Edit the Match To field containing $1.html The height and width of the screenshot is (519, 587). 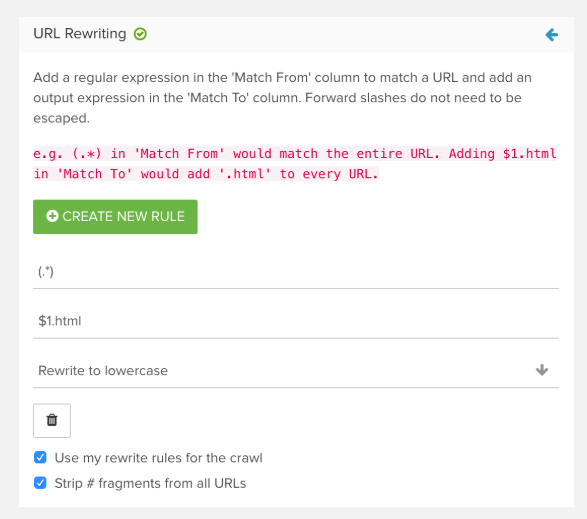click(x=296, y=321)
